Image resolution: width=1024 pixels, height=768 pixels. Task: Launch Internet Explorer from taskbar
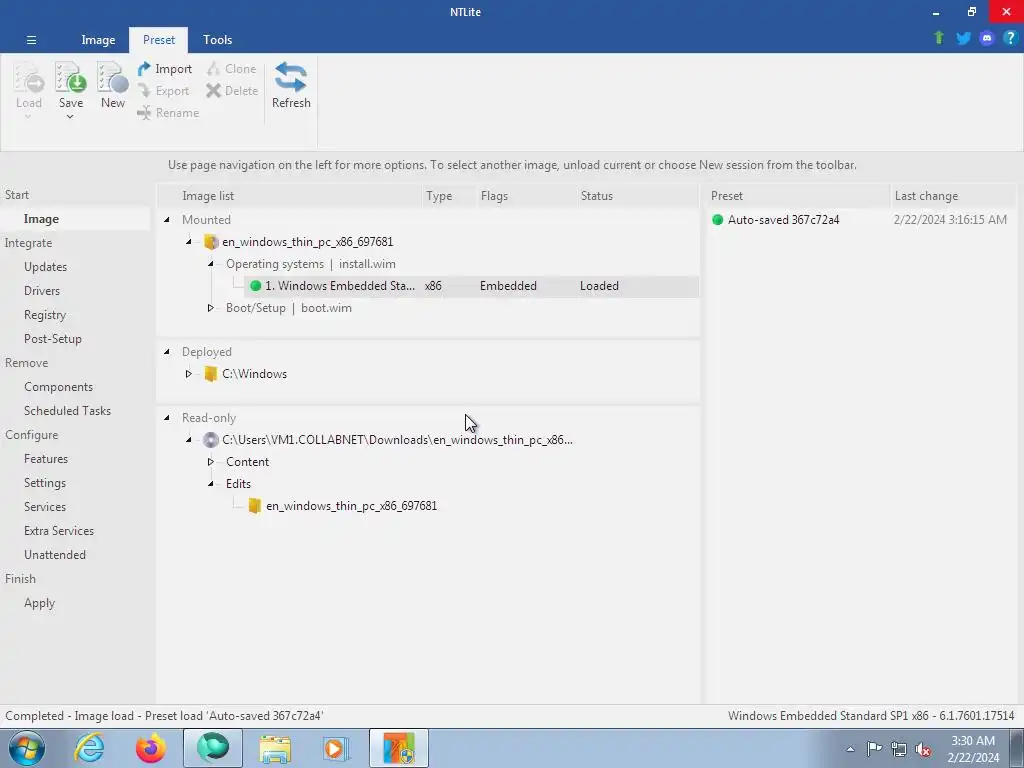click(x=89, y=748)
